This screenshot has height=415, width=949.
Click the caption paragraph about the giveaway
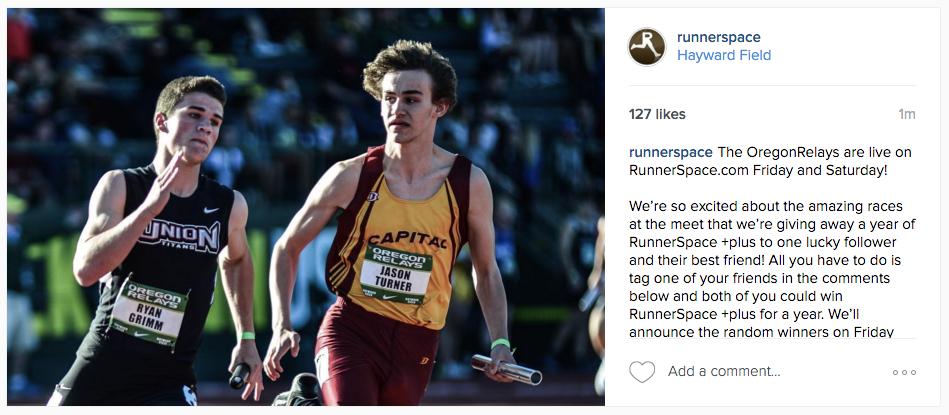point(771,268)
